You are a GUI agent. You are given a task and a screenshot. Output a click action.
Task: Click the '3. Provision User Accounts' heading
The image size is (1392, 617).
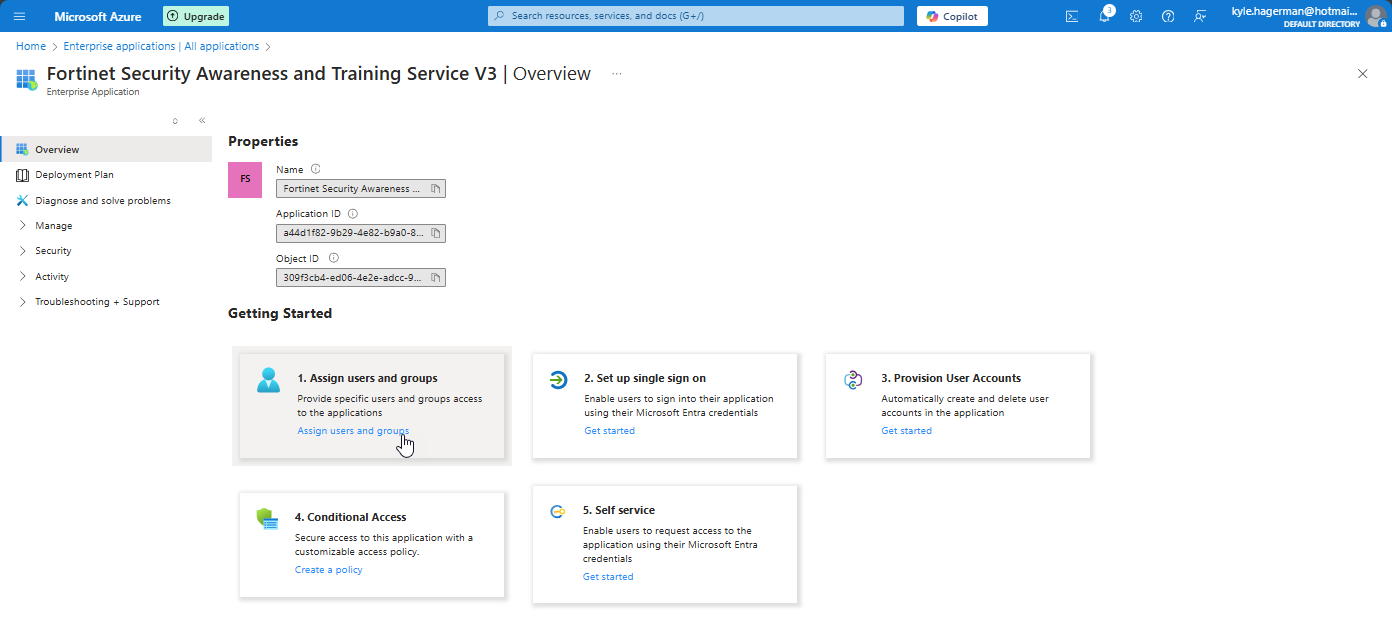951,379
